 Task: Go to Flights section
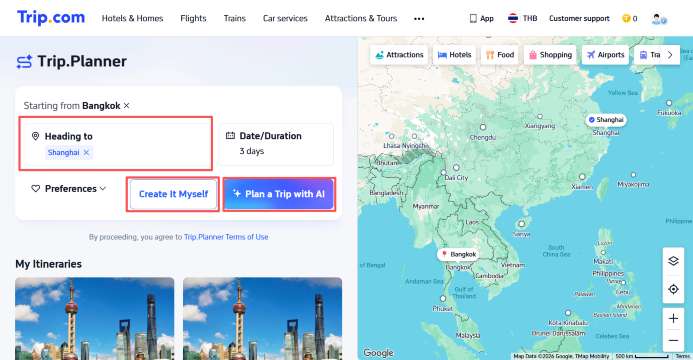click(x=193, y=19)
